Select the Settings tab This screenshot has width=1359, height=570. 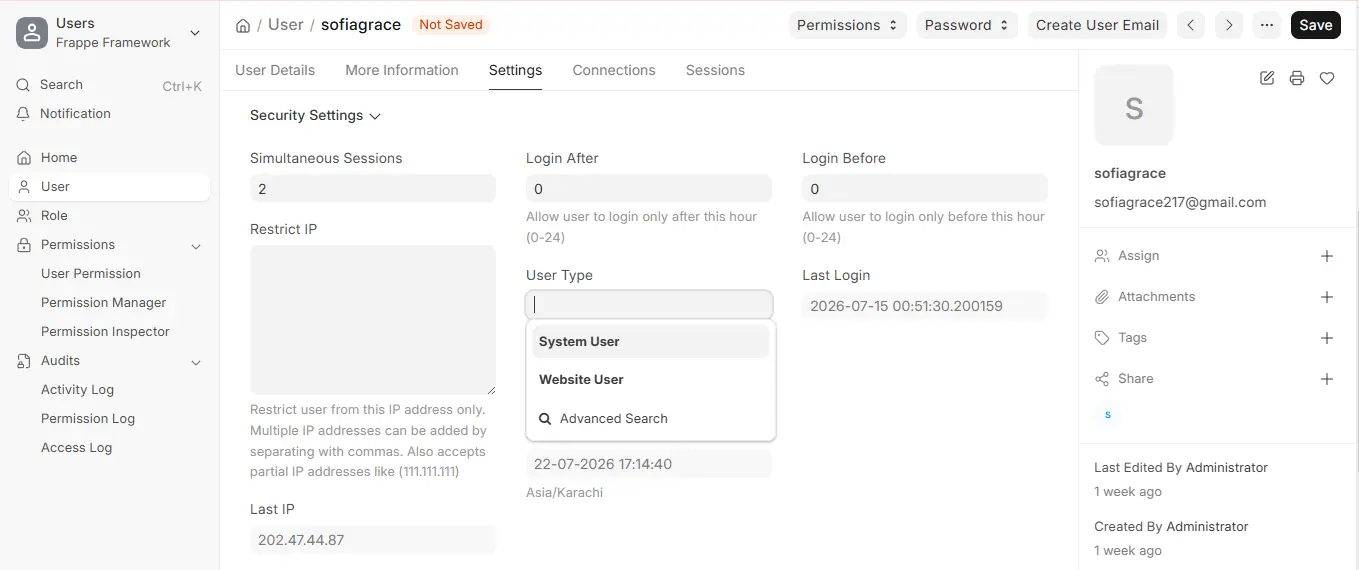(x=515, y=70)
